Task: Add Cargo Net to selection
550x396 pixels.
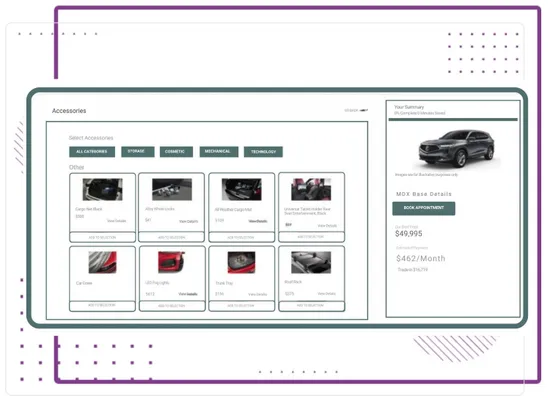Action: tap(102, 237)
